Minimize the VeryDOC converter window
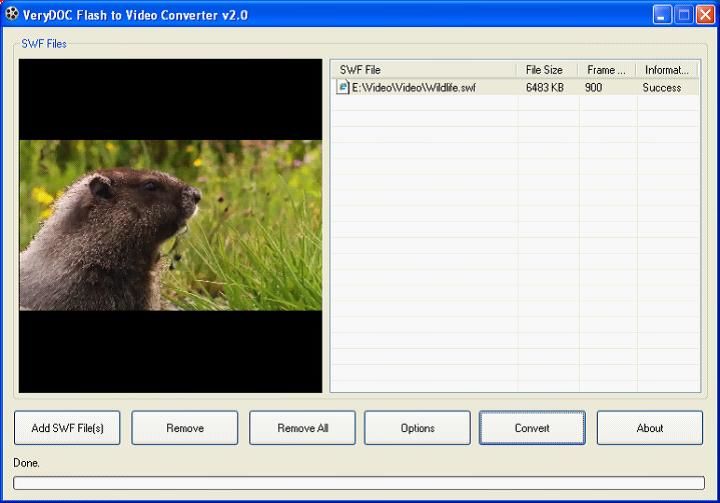Viewport: 720px width, 503px height. pos(661,14)
